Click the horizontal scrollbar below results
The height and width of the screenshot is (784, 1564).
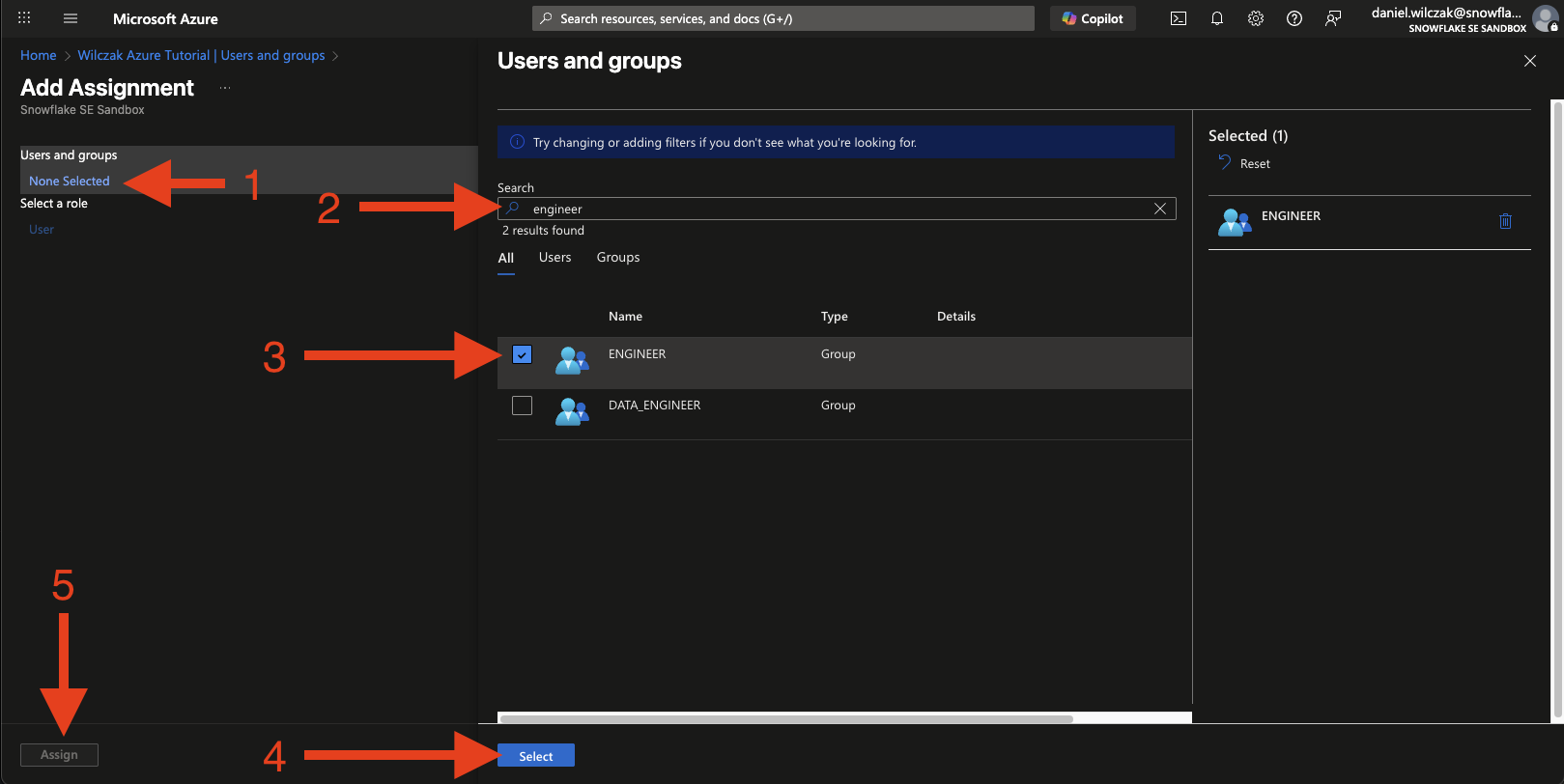click(x=785, y=718)
